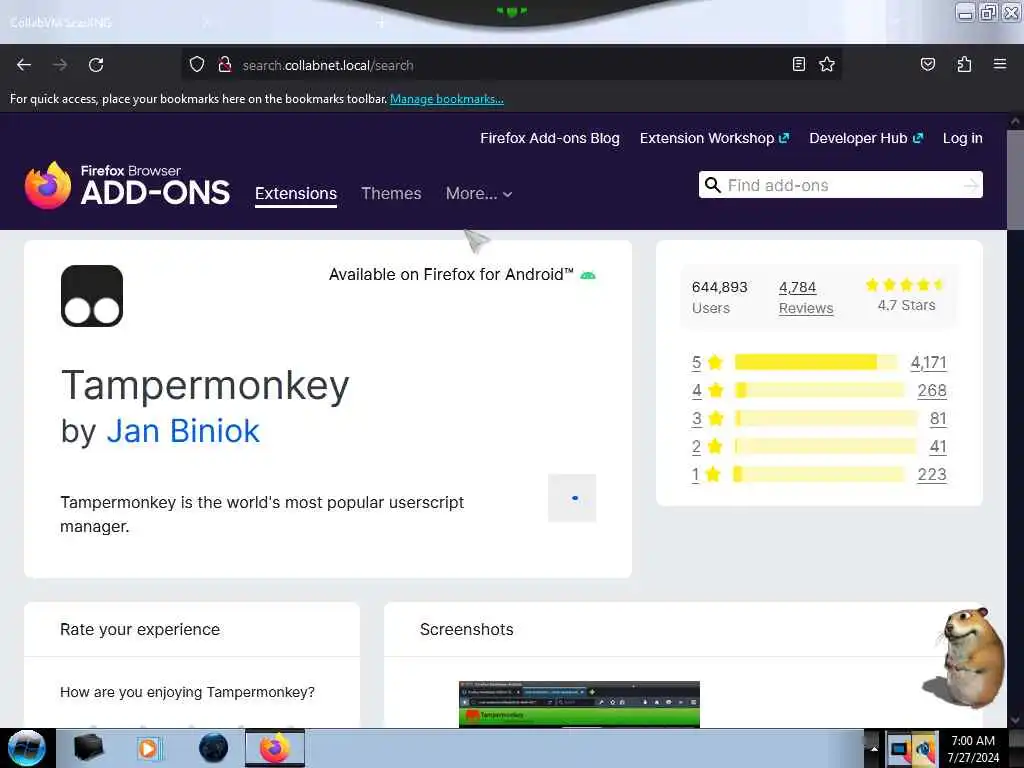This screenshot has width=1024, height=768.
Task: Click Log in
Action: (x=963, y=138)
